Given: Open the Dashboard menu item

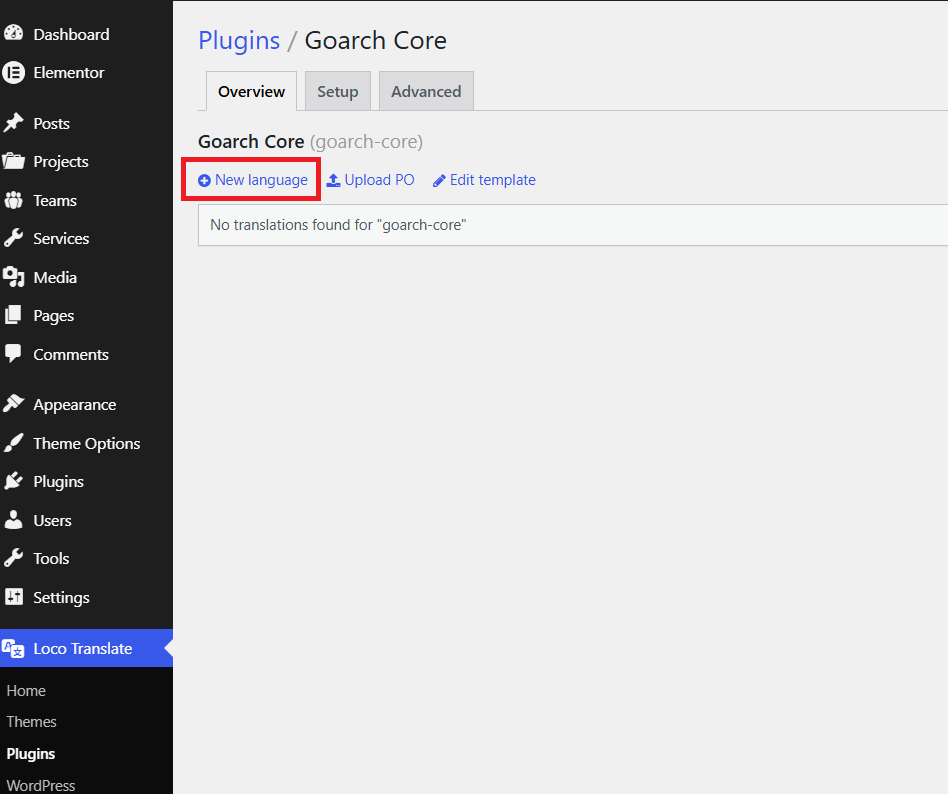Looking at the screenshot, I should pyautogui.click(x=86, y=34).
